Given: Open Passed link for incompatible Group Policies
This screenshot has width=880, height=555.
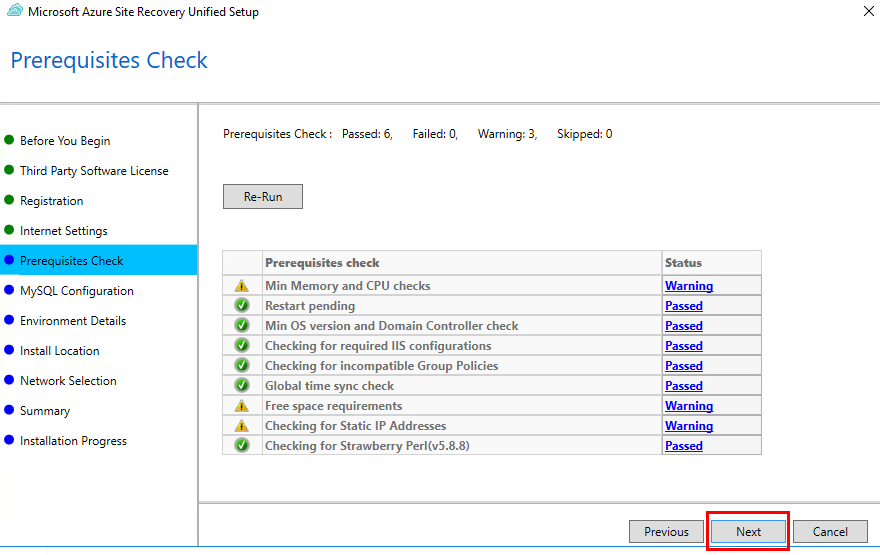Looking at the screenshot, I should click(684, 365).
